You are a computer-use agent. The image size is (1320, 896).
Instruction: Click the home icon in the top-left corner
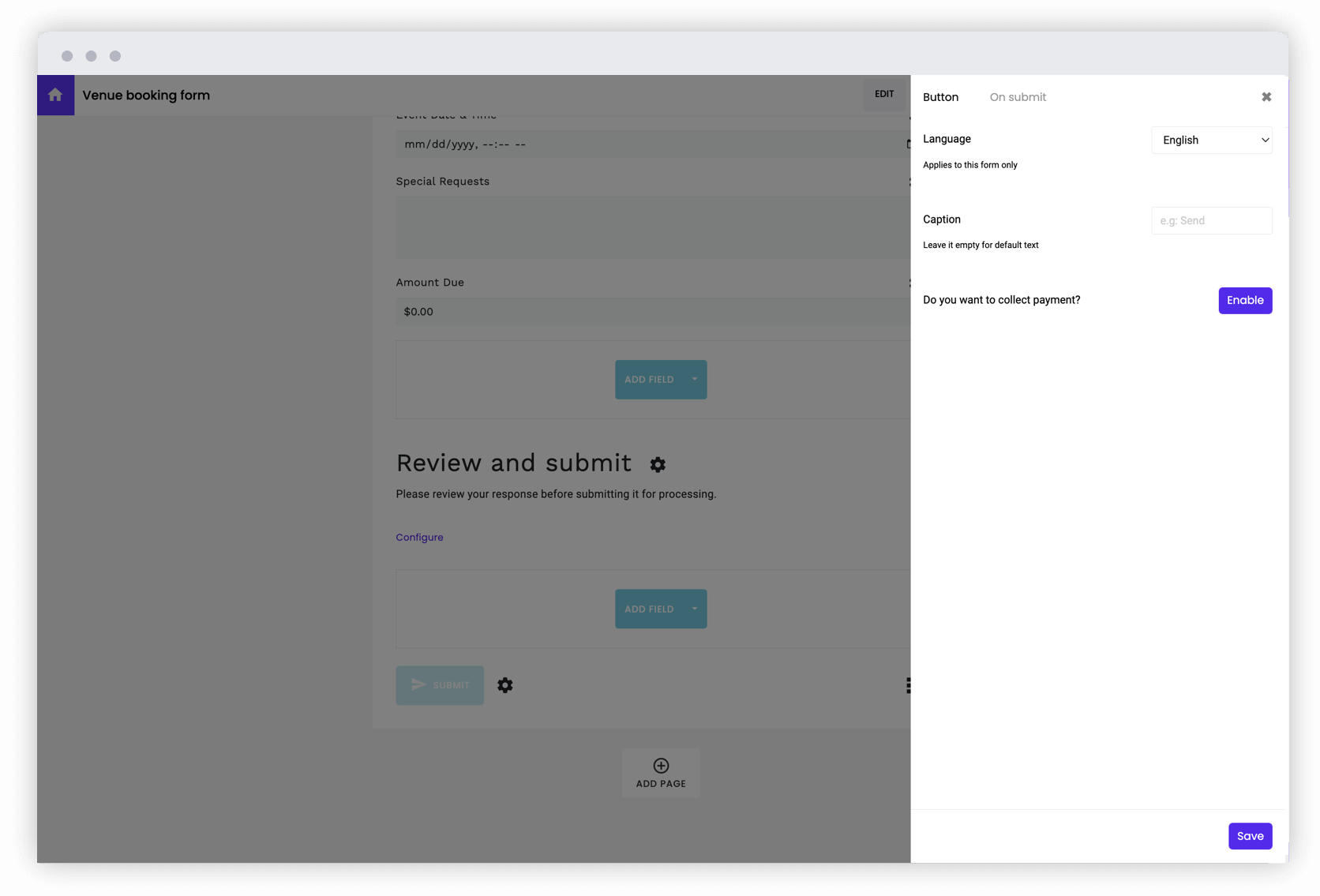pyautogui.click(x=55, y=95)
